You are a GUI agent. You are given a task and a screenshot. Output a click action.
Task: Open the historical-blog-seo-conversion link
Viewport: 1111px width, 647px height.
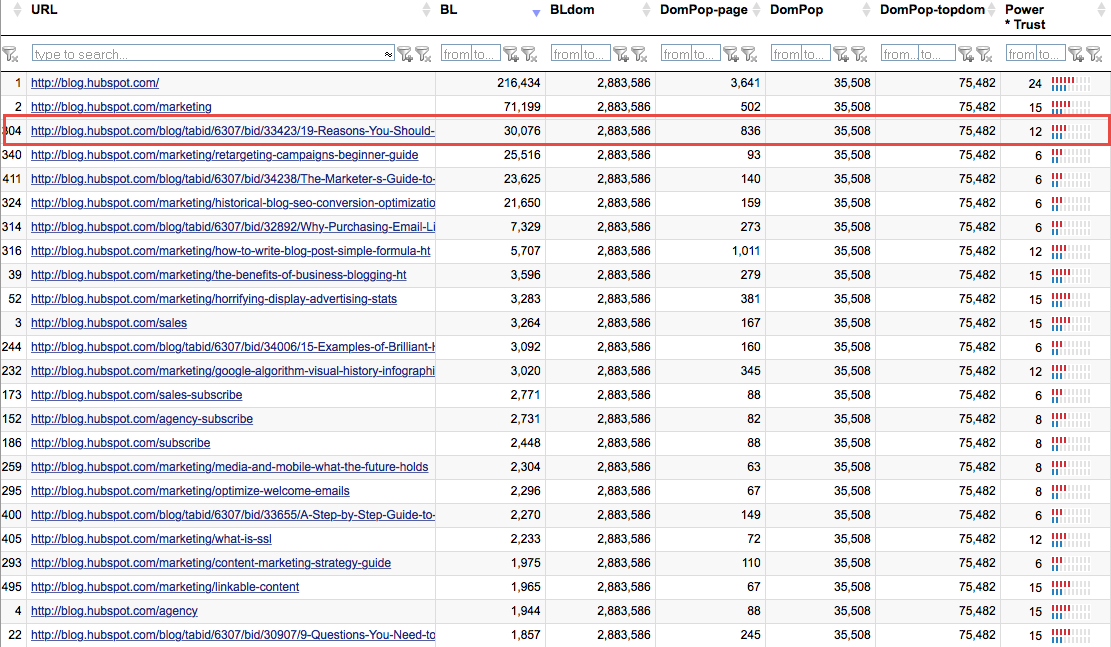(232, 203)
